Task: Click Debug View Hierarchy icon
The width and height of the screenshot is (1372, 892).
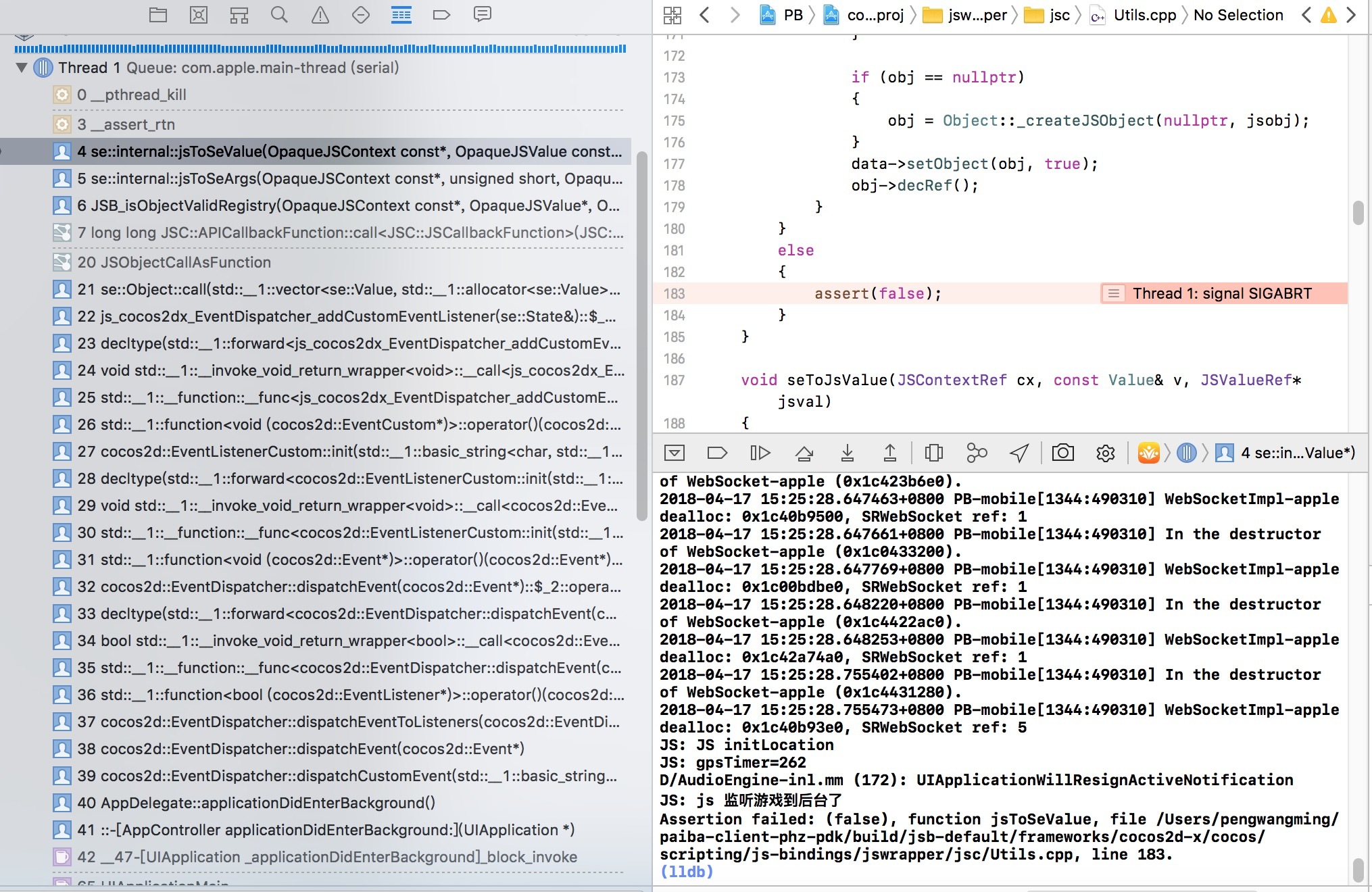Action: pyautogui.click(x=933, y=453)
